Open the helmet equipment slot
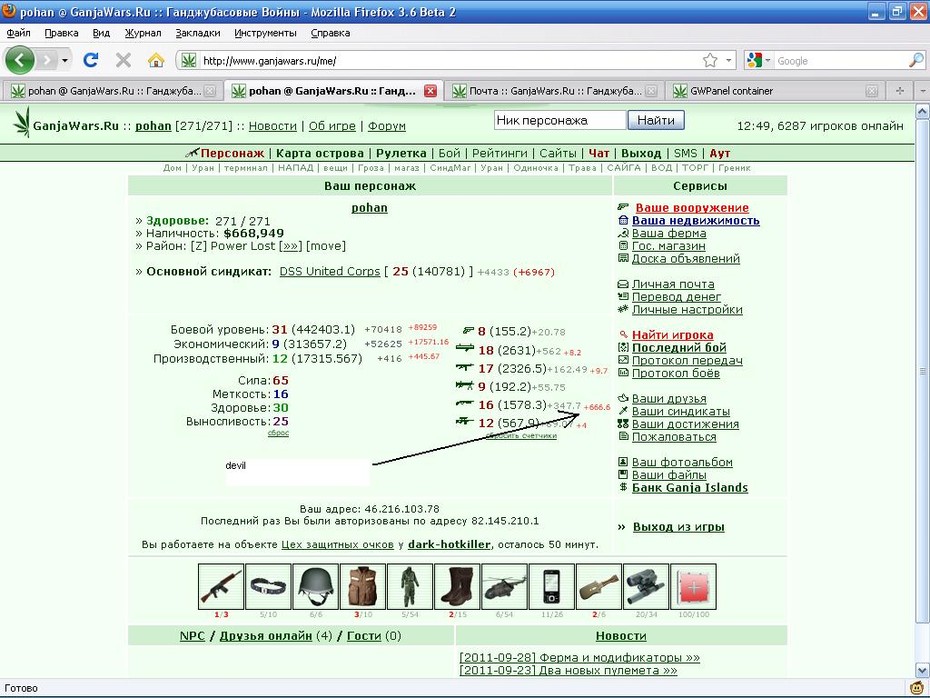Screen dimensions: 930x698 [316, 587]
